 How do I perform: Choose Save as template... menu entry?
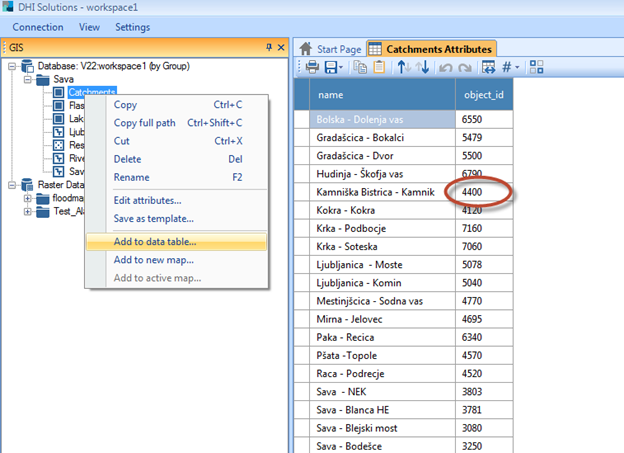(x=176, y=219)
